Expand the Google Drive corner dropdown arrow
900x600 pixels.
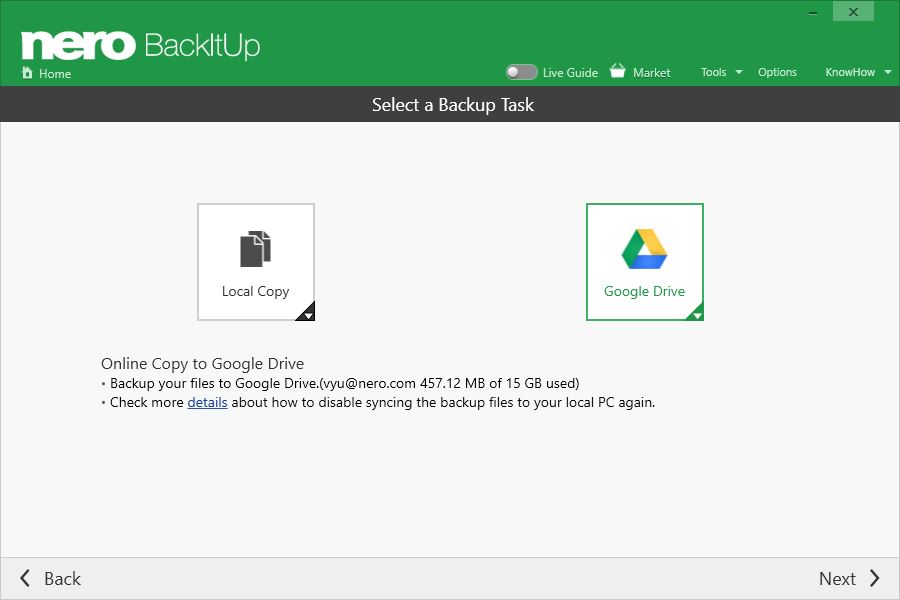(695, 312)
